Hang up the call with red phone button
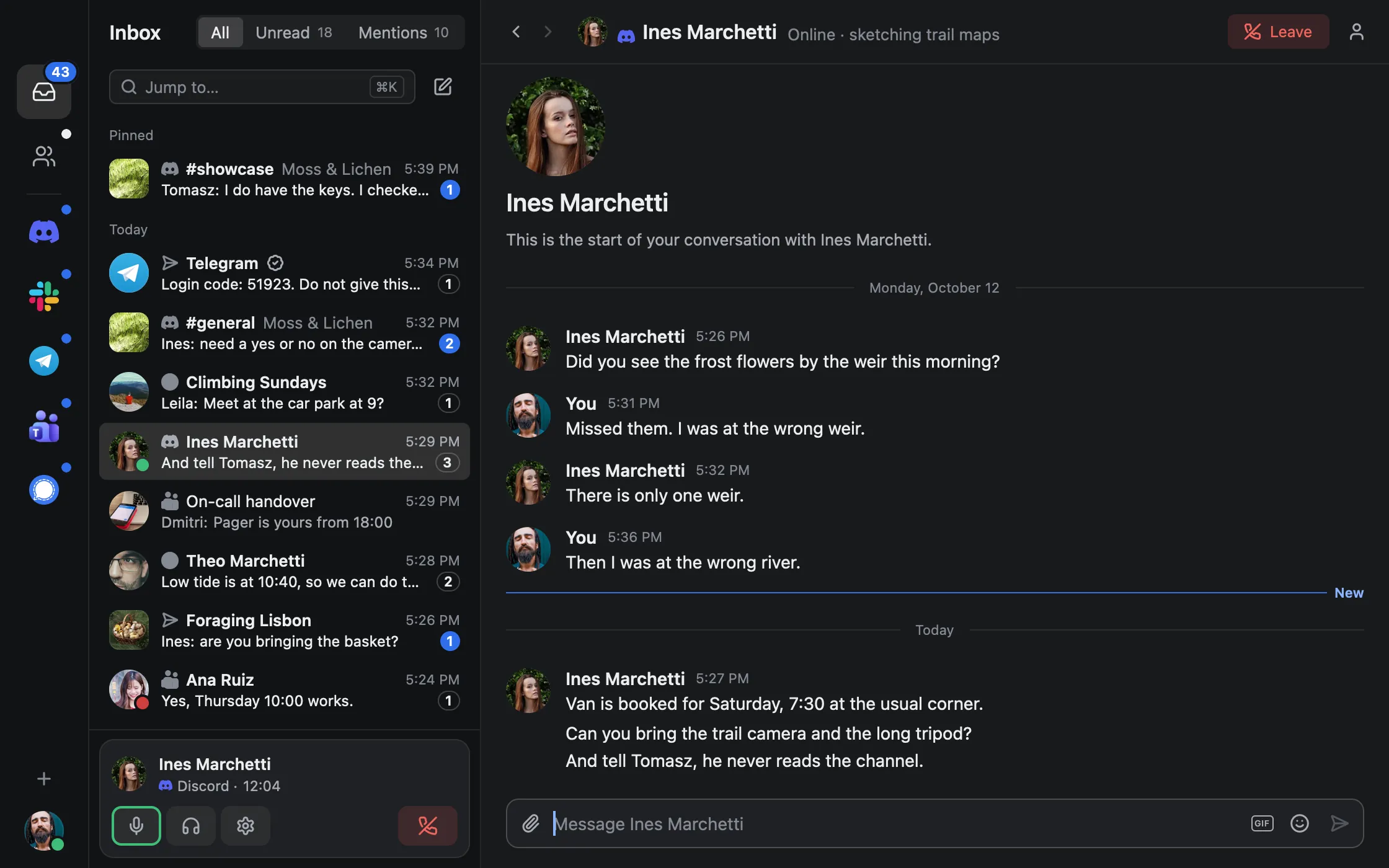 coord(428,826)
